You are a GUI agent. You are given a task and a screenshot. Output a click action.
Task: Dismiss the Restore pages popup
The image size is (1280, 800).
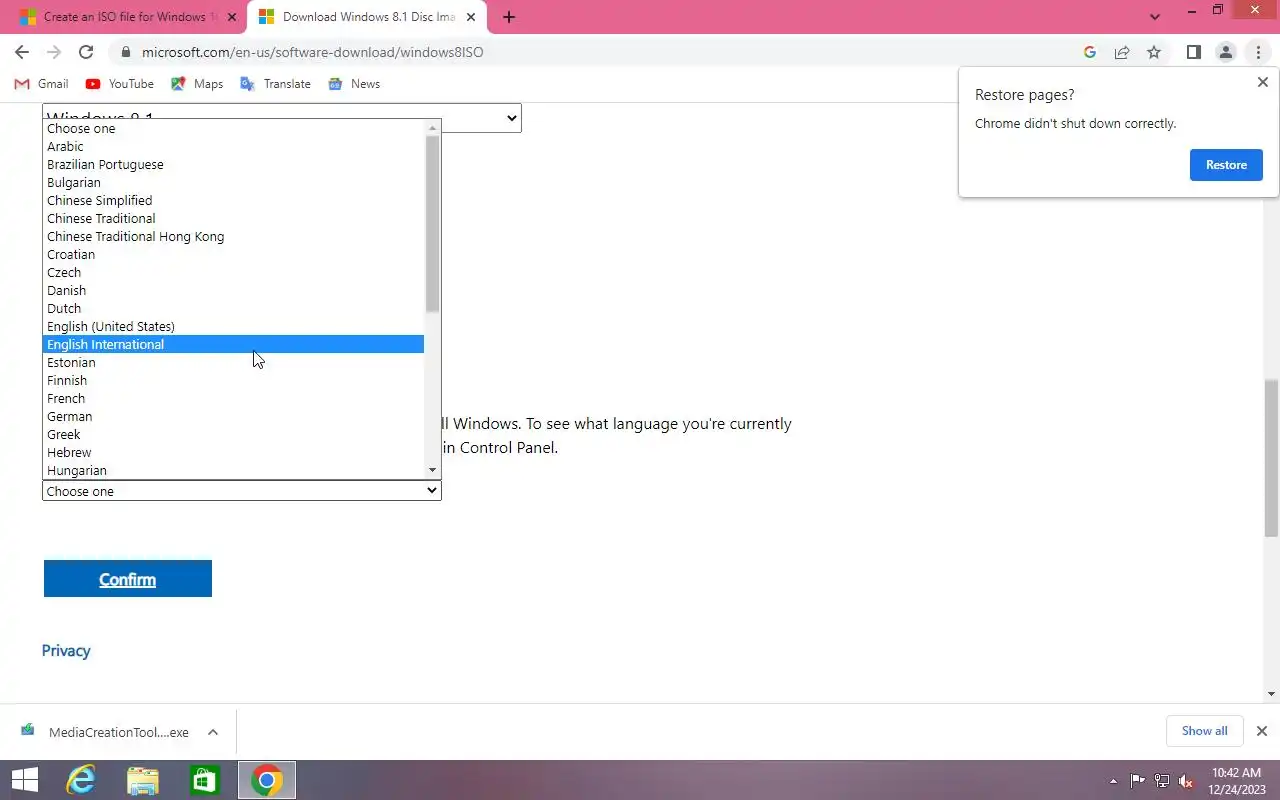tap(1262, 82)
